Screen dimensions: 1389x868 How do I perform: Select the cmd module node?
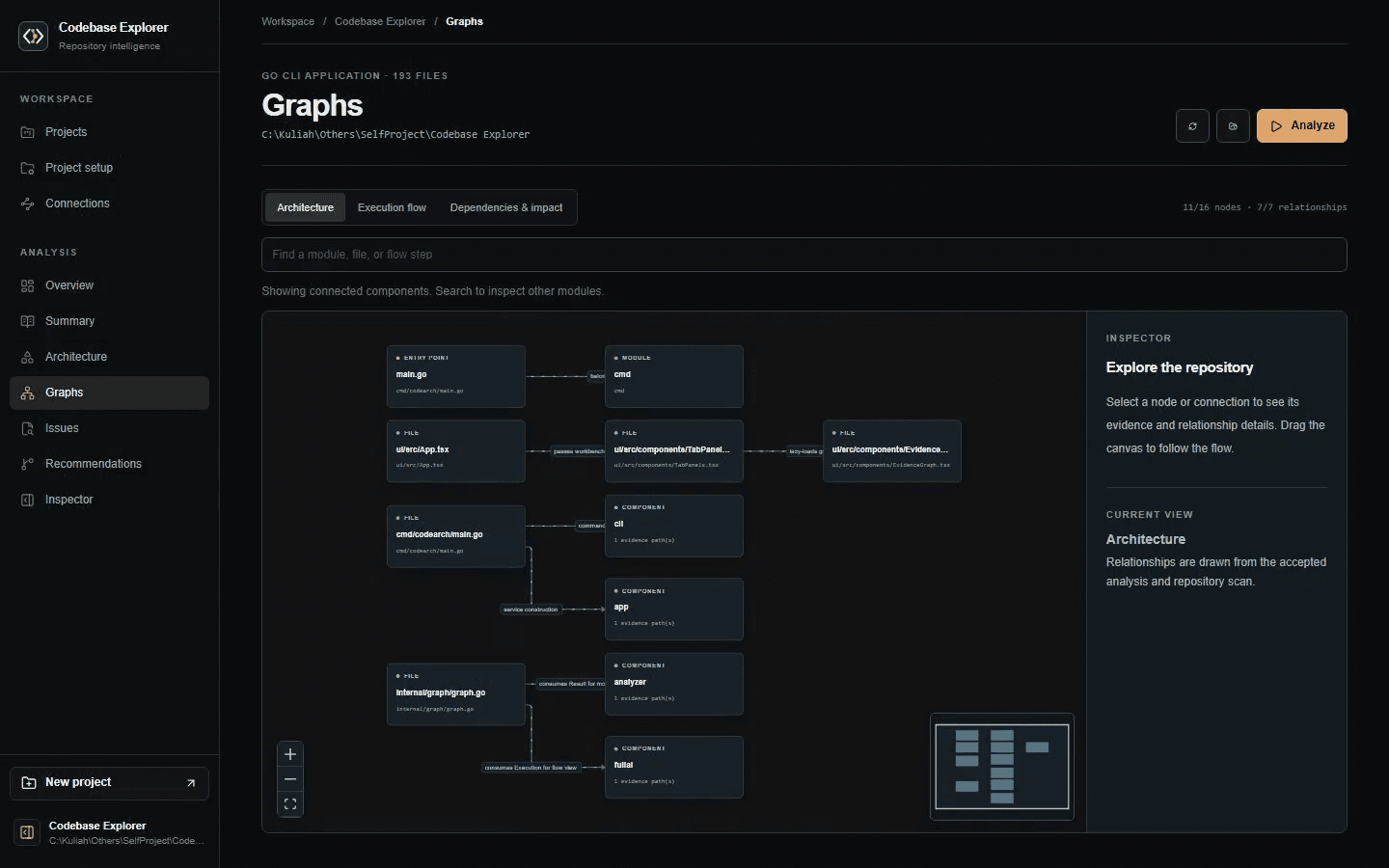(x=674, y=376)
